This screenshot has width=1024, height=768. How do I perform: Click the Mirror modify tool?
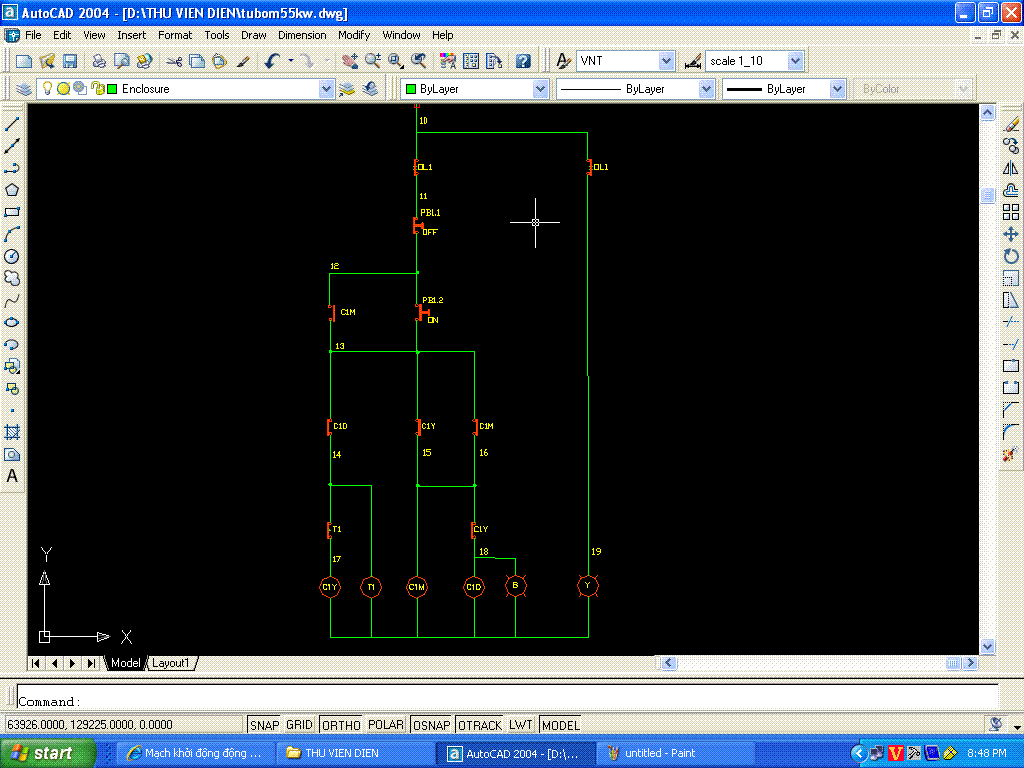pyautogui.click(x=1010, y=168)
